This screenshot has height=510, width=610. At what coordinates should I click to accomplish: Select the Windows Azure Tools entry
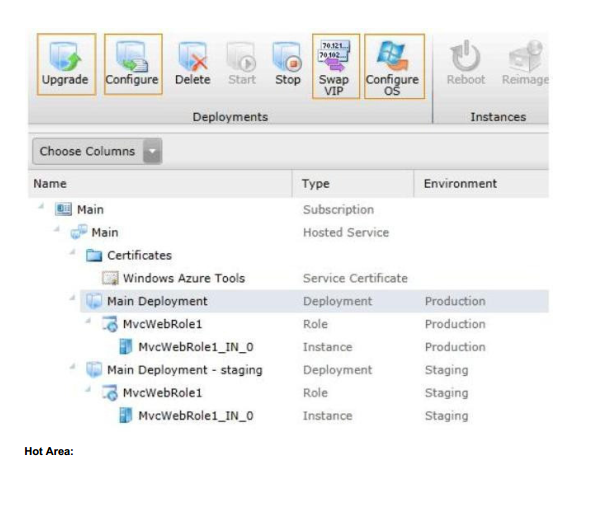click(184, 278)
